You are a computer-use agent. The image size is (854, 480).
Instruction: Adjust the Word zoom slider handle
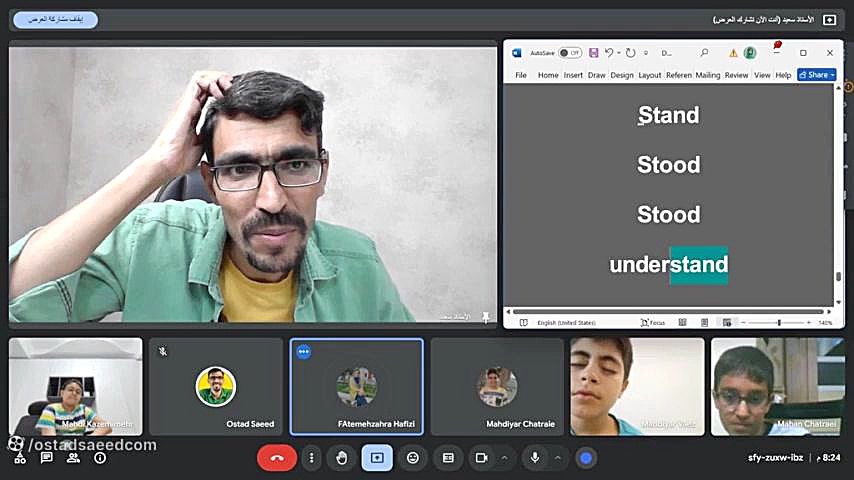tap(779, 323)
